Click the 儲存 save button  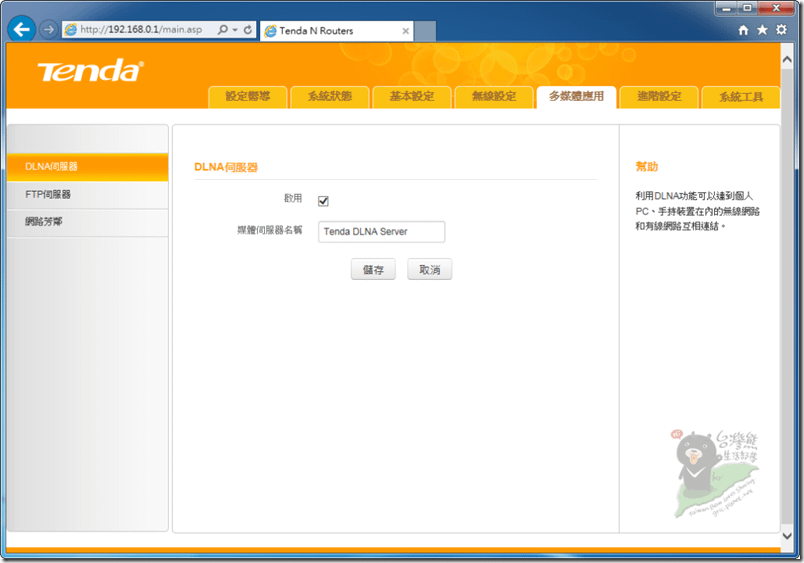tap(373, 270)
